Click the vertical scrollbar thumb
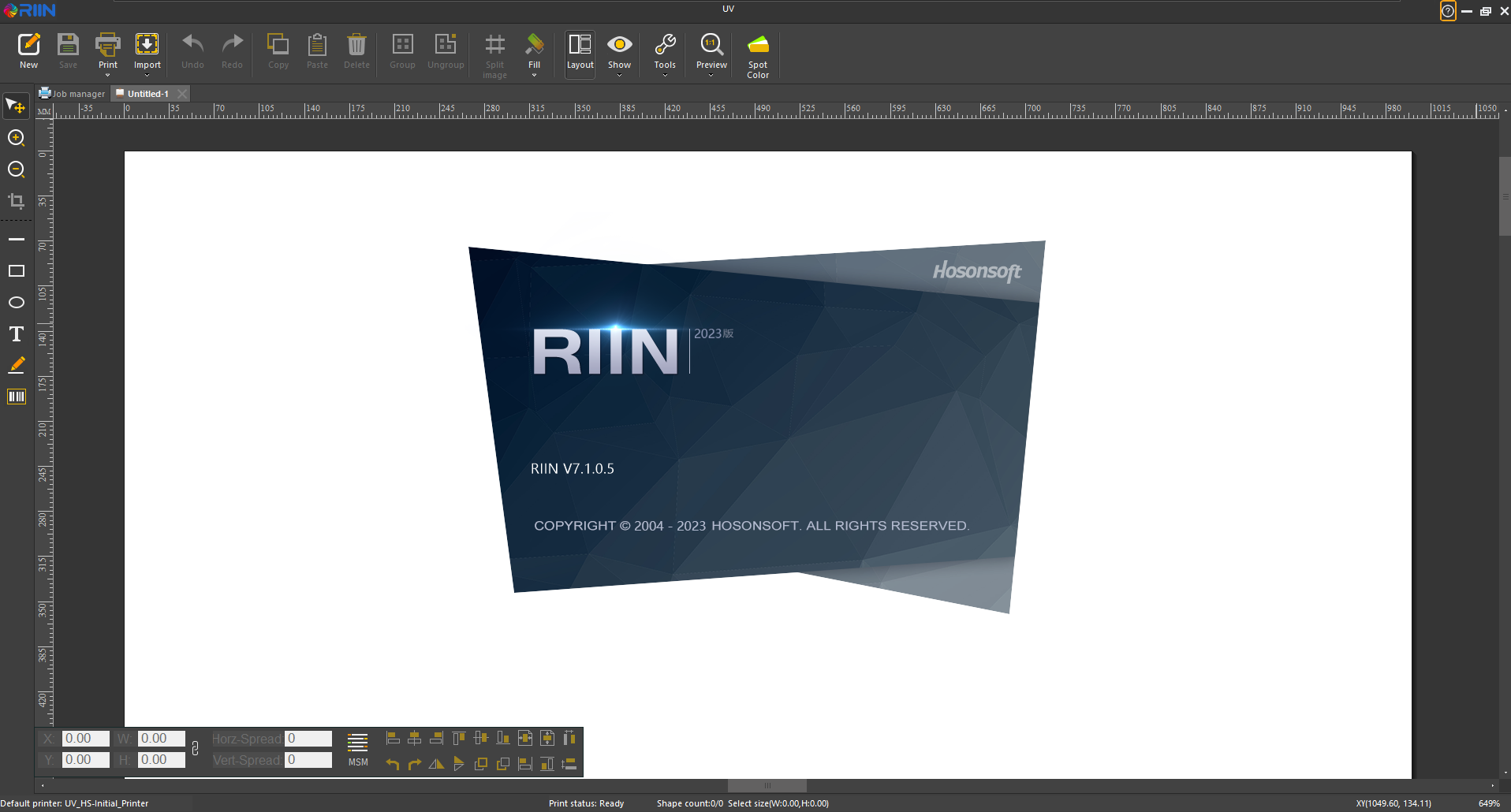Screen dimensions: 1511x812 pos(1505,196)
